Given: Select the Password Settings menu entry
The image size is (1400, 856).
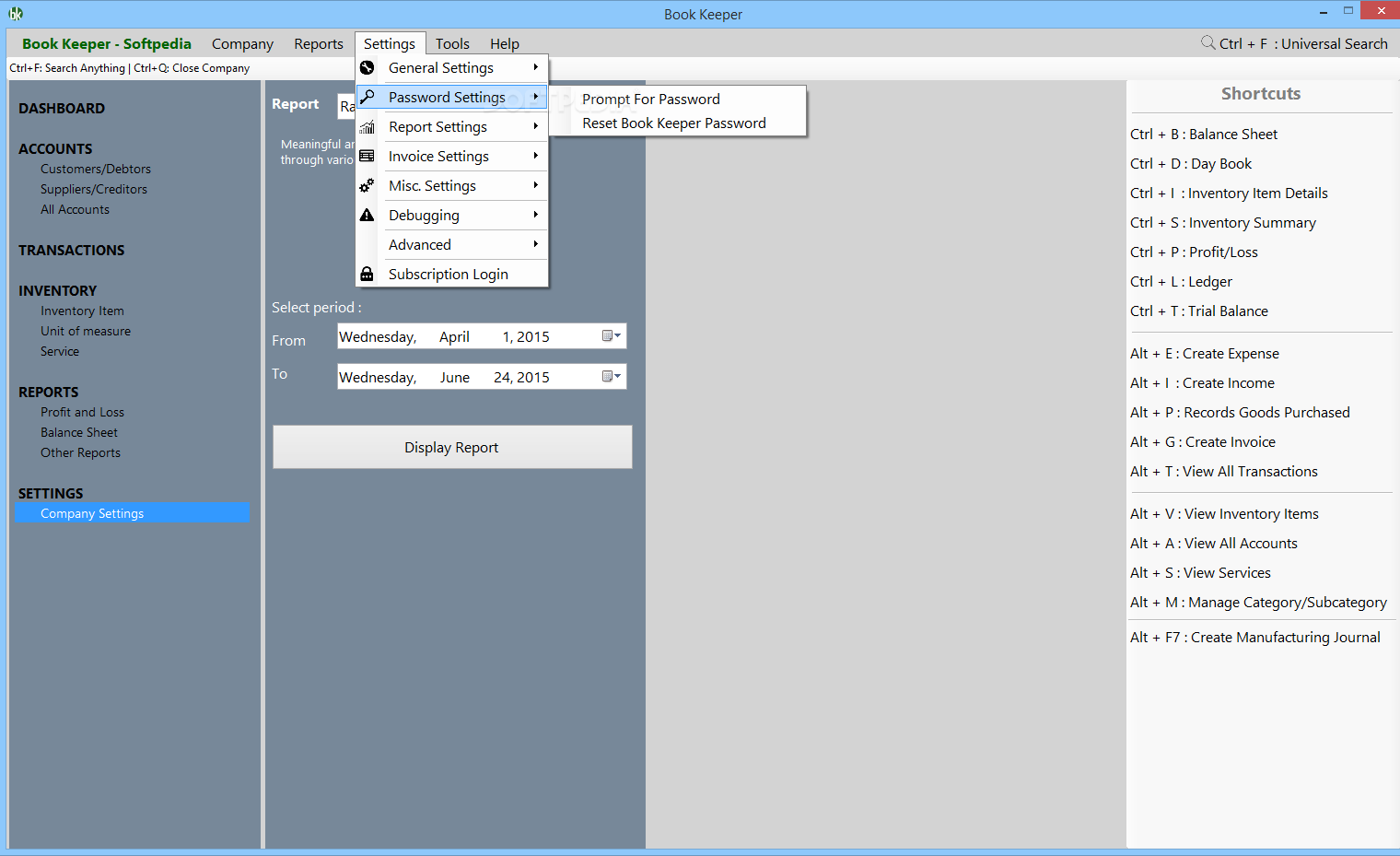Looking at the screenshot, I should tap(452, 97).
